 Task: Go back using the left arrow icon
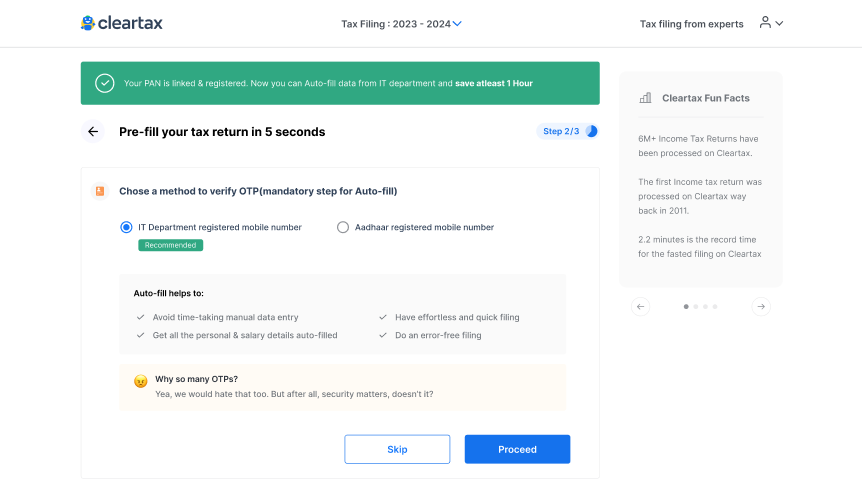point(93,131)
